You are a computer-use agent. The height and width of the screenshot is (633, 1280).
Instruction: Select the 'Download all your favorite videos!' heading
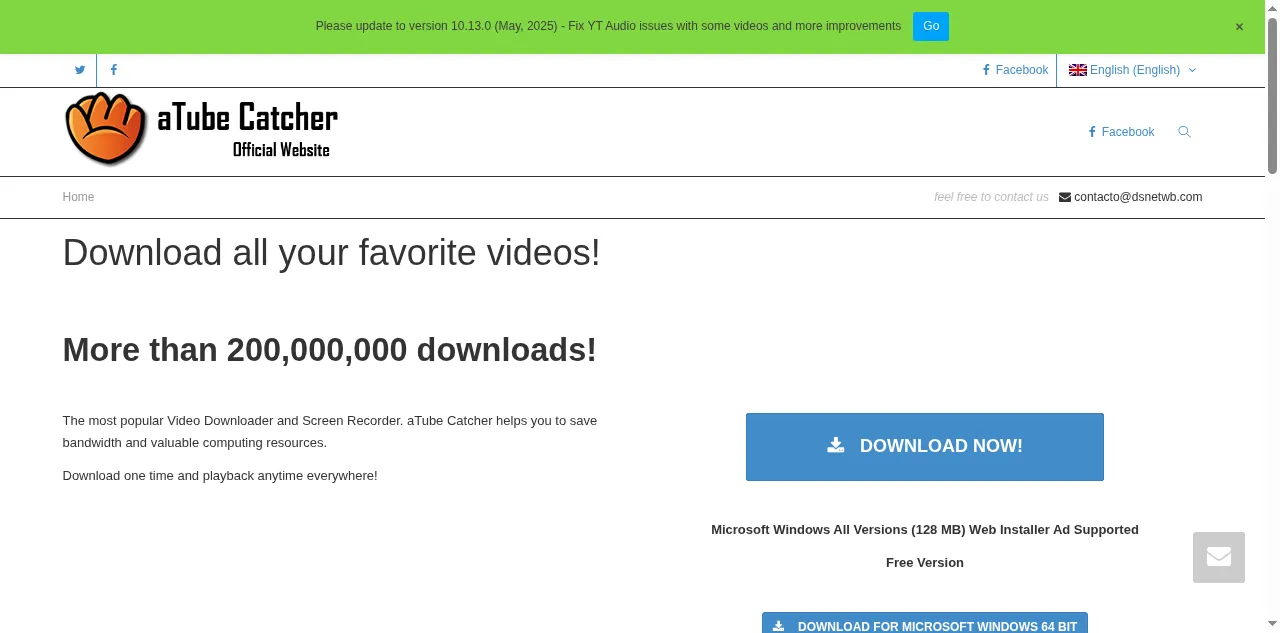click(332, 253)
